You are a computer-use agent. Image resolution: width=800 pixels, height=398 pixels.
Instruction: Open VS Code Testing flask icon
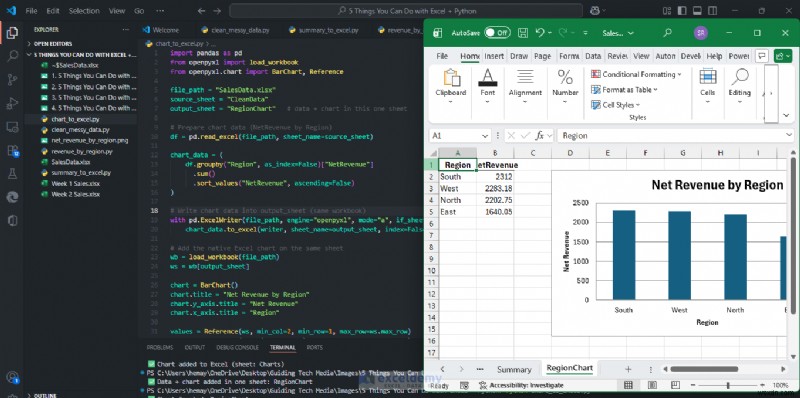click(12, 173)
